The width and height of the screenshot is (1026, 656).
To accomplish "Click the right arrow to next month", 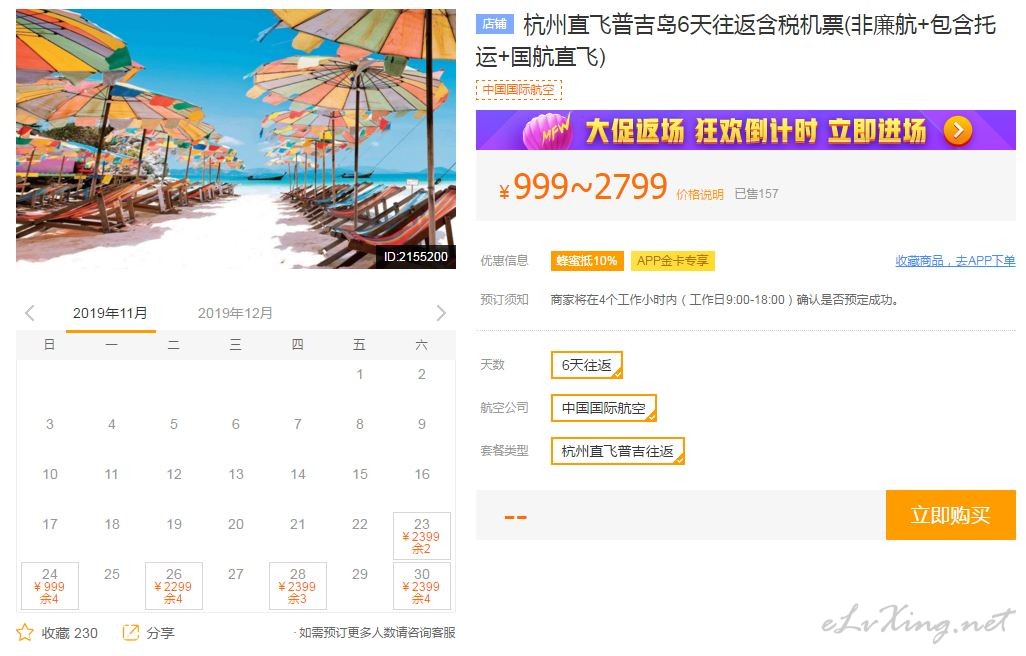I will [x=441, y=313].
